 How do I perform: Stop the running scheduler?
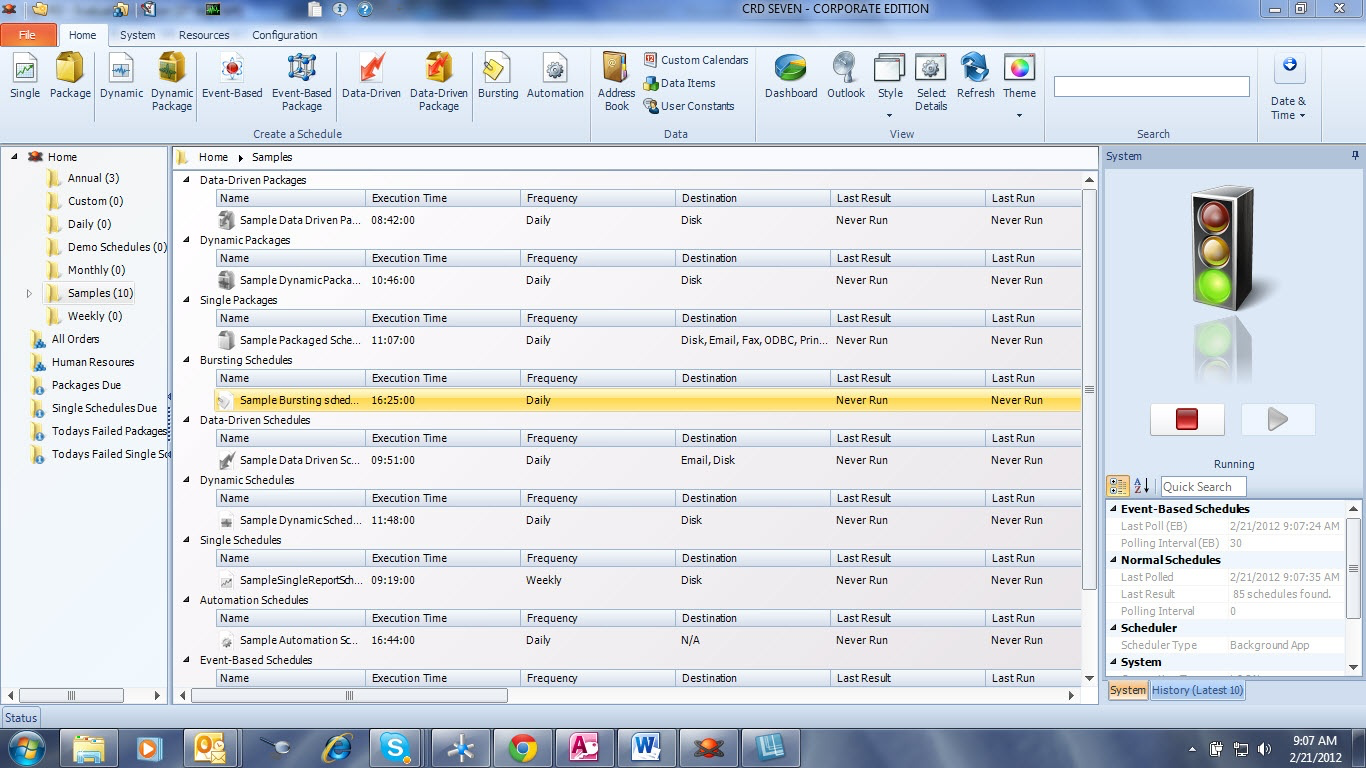pyautogui.click(x=1187, y=419)
